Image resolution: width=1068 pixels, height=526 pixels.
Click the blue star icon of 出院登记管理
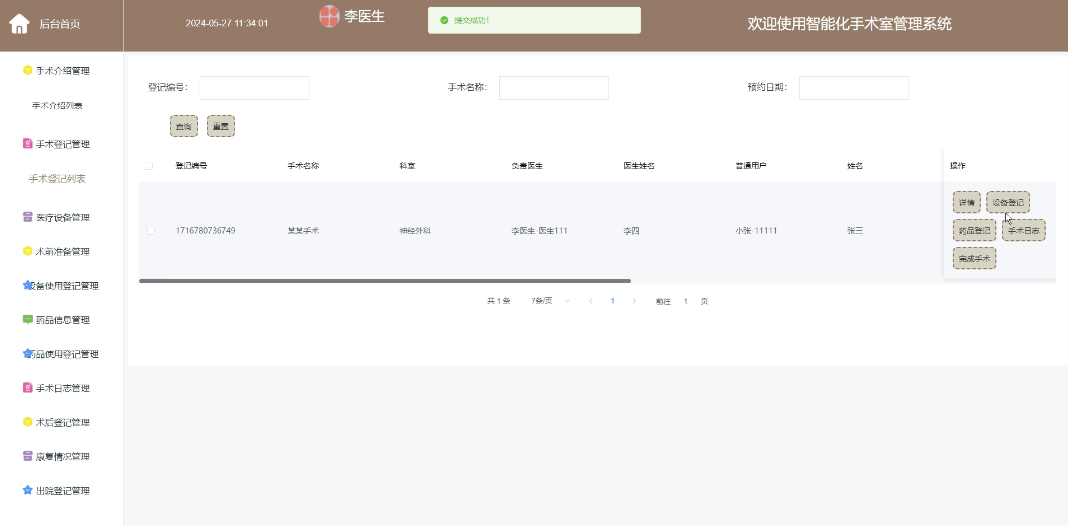[x=28, y=490]
